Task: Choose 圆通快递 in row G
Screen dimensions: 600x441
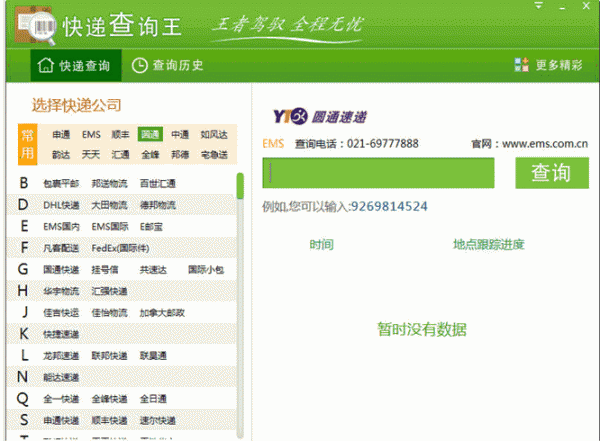Action: pos(61,270)
